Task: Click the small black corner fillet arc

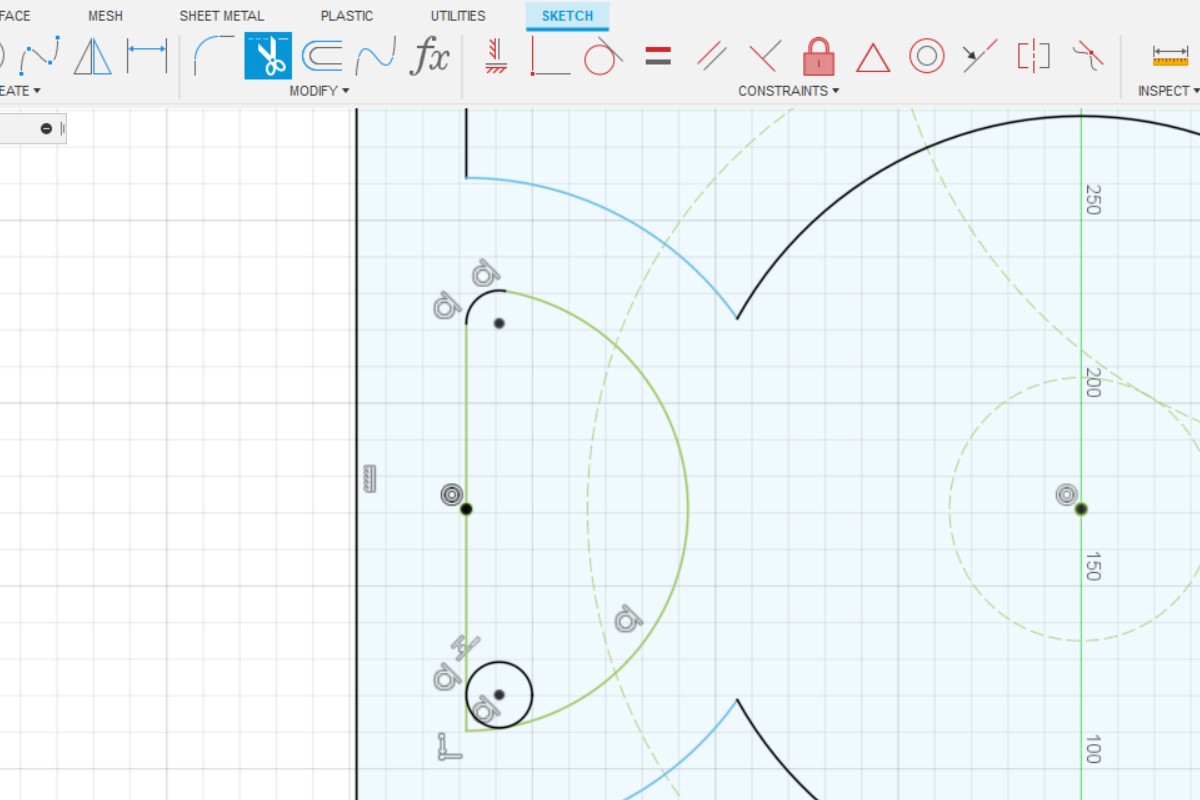Action: [477, 299]
